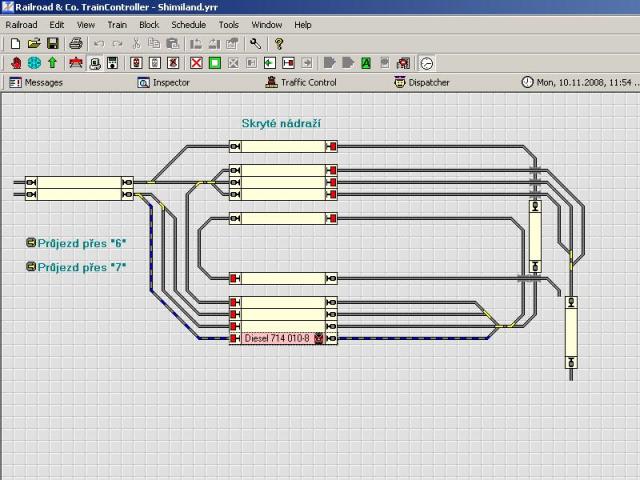This screenshot has height=480, width=640.
Task: Create a new railroad file
Action: pos(15,43)
